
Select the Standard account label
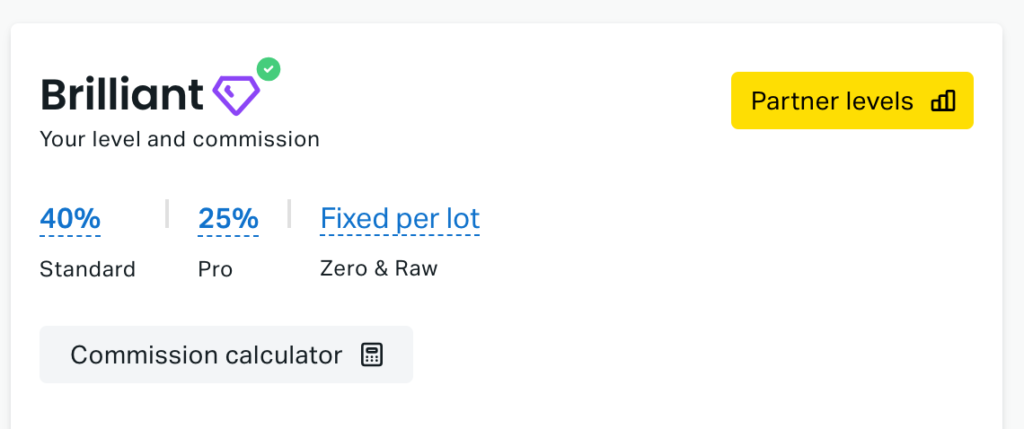(88, 269)
